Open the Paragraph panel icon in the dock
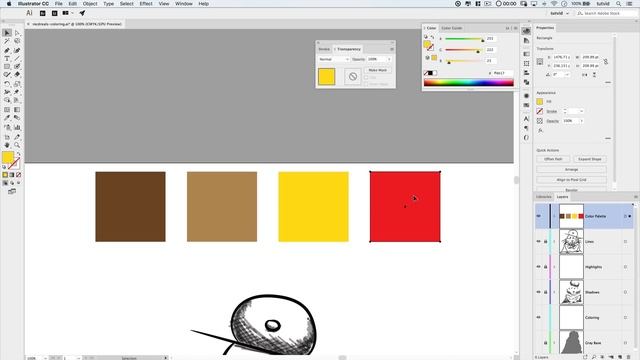 coord(526,128)
